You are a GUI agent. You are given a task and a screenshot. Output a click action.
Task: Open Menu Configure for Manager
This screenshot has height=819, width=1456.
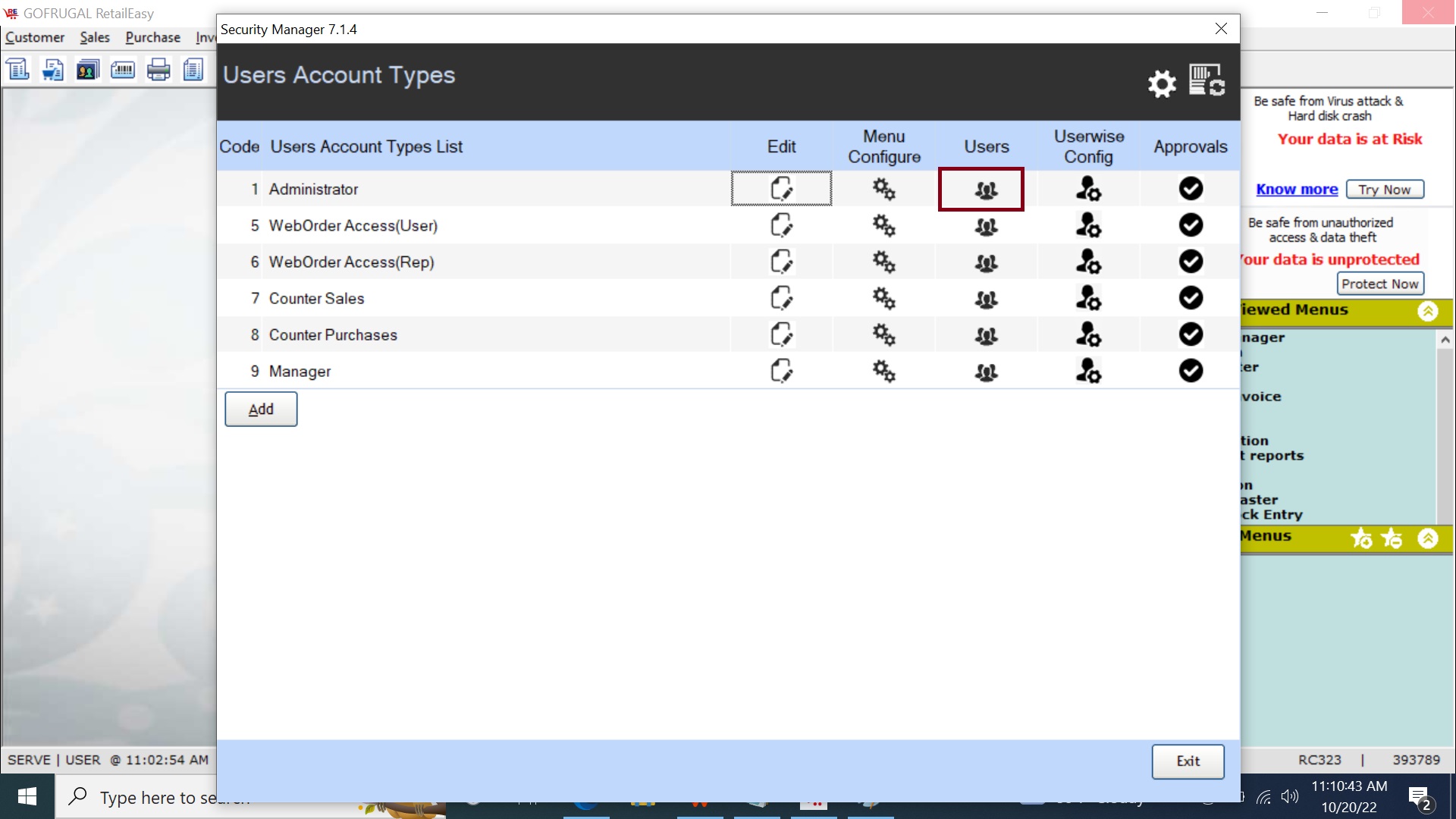(x=883, y=371)
